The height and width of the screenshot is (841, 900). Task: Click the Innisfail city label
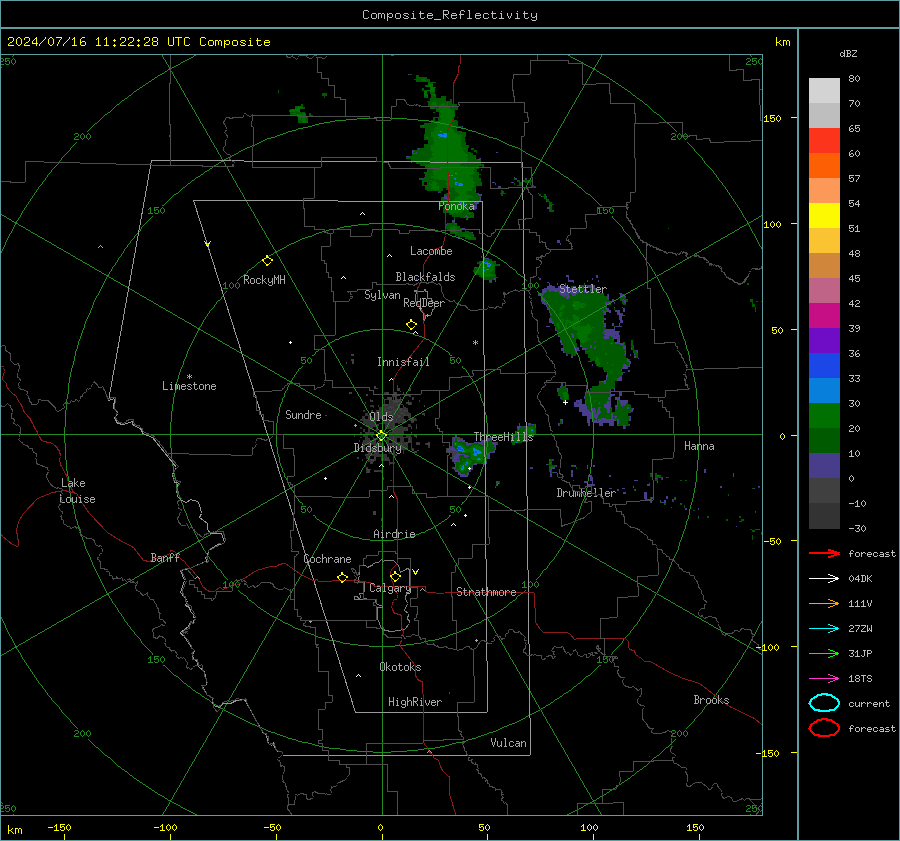(403, 362)
